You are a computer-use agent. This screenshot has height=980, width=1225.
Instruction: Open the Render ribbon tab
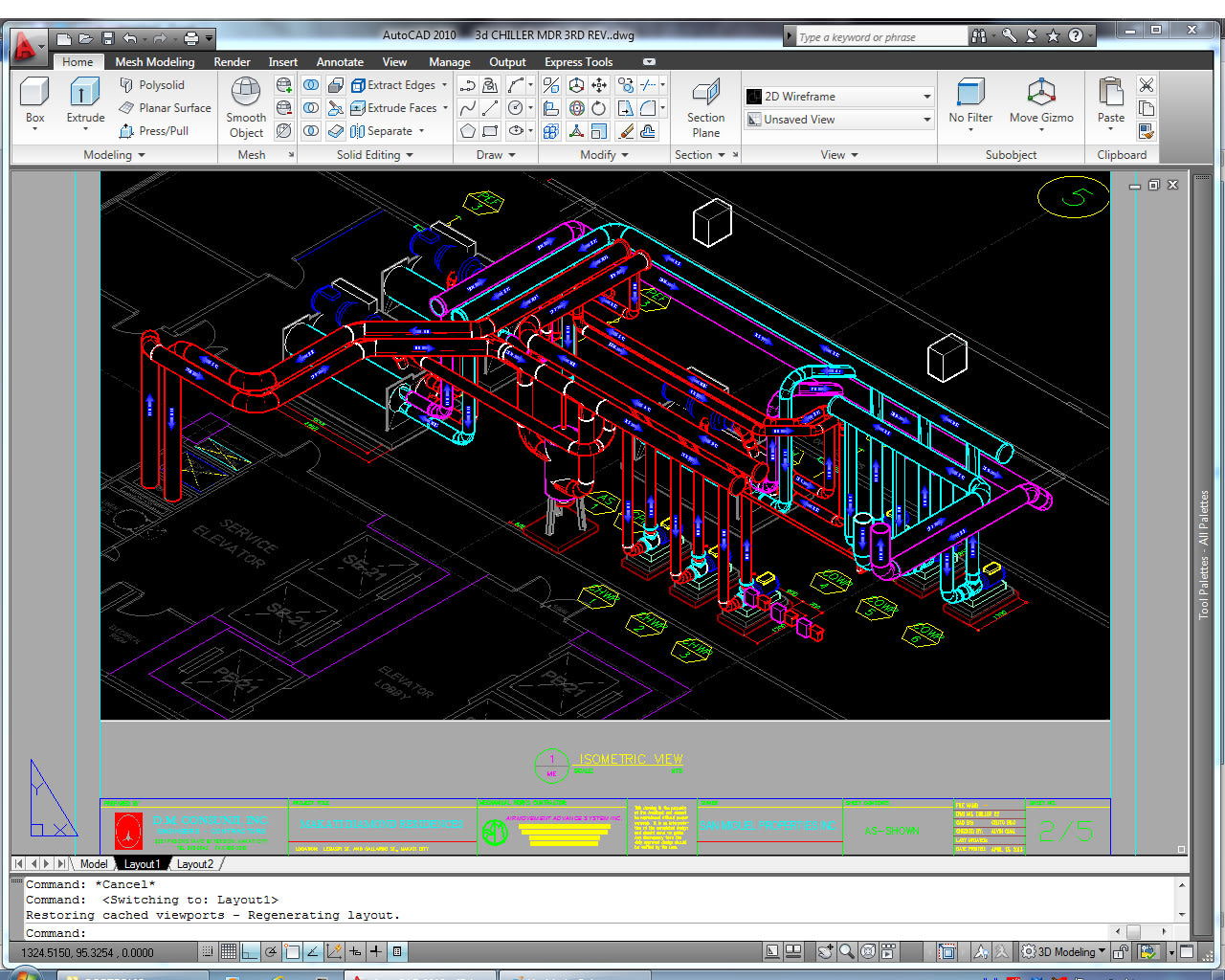[x=232, y=62]
